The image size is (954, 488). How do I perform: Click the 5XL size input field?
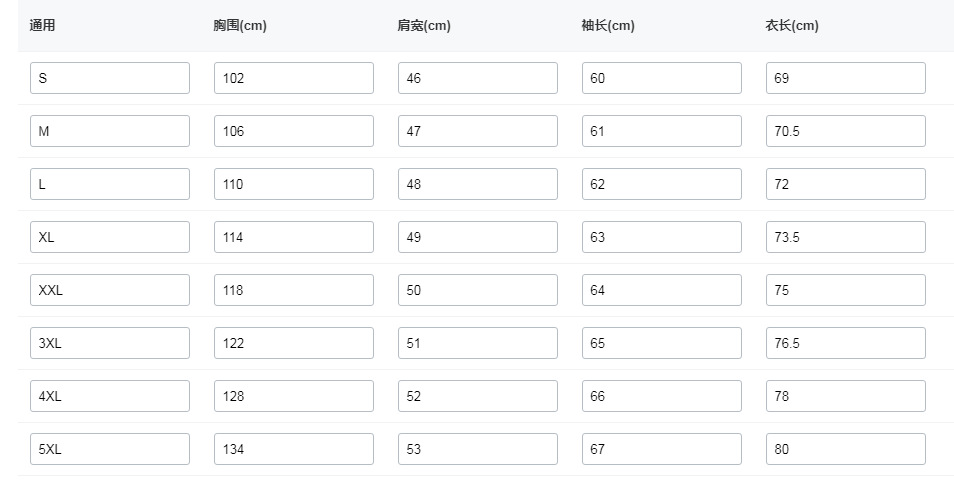[110, 449]
